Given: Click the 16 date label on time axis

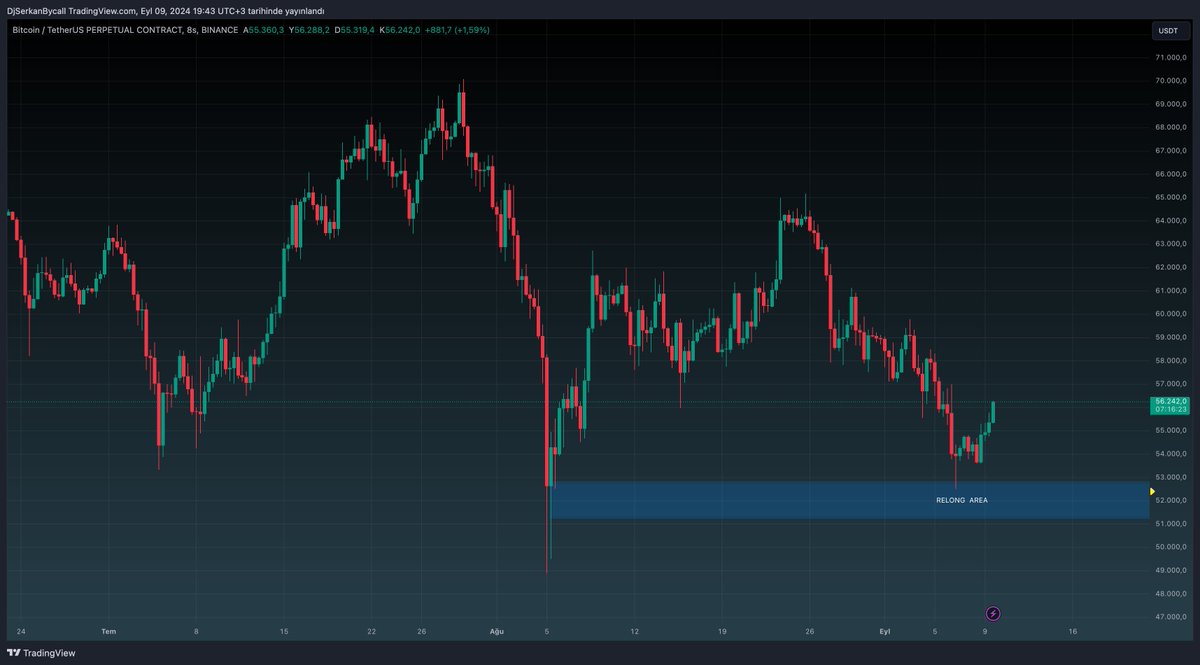Looking at the screenshot, I should coord(1072,632).
